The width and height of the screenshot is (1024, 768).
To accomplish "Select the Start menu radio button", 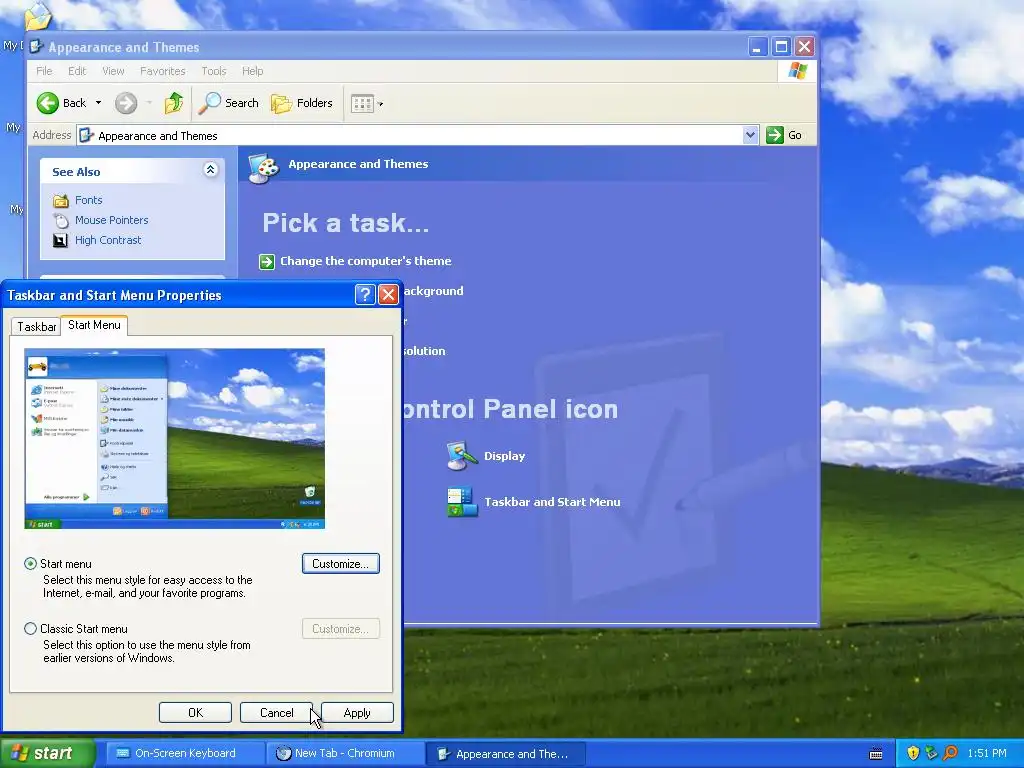I will click(30, 564).
